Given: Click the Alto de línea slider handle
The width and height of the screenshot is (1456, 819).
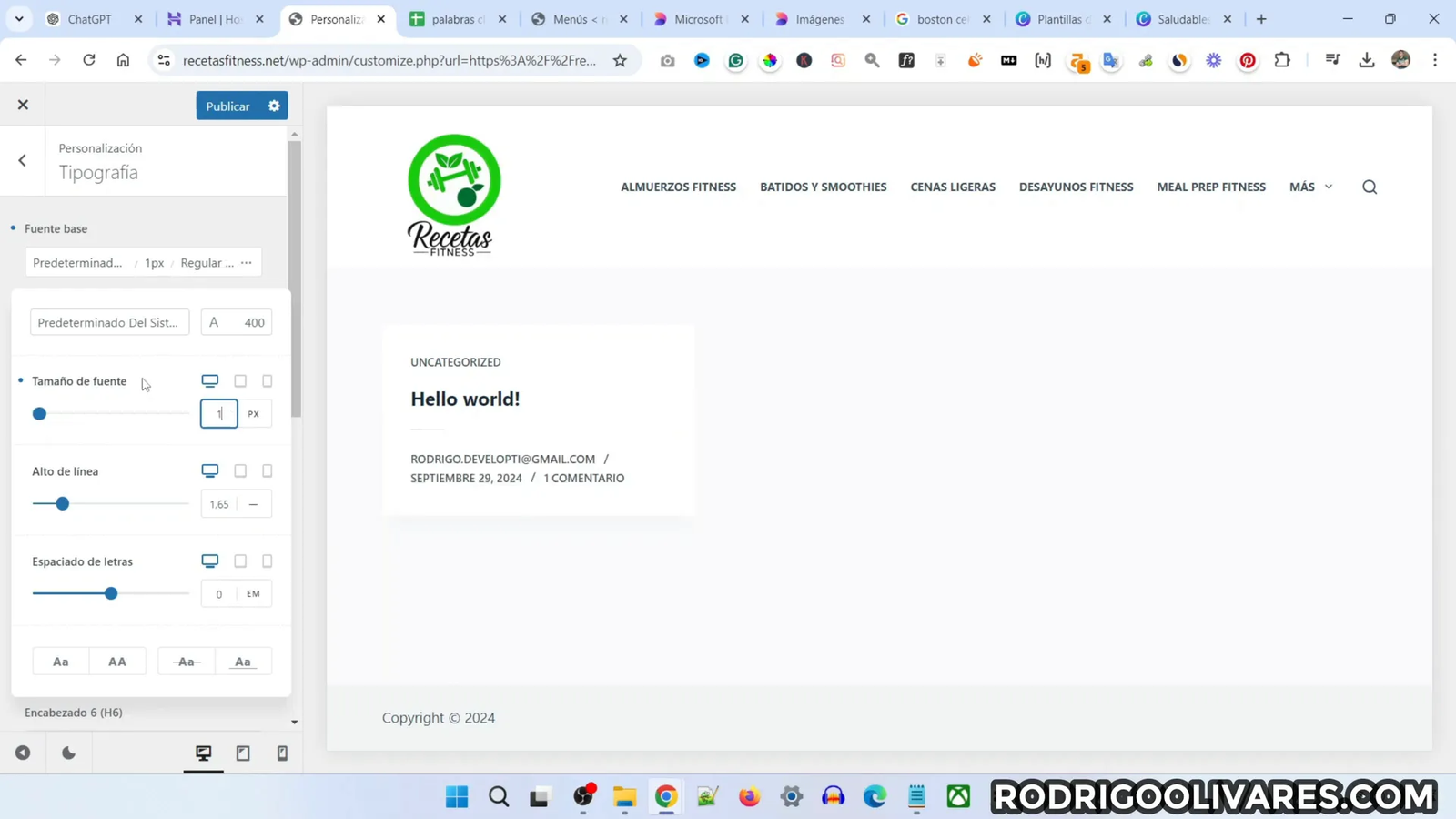Looking at the screenshot, I should click(63, 503).
